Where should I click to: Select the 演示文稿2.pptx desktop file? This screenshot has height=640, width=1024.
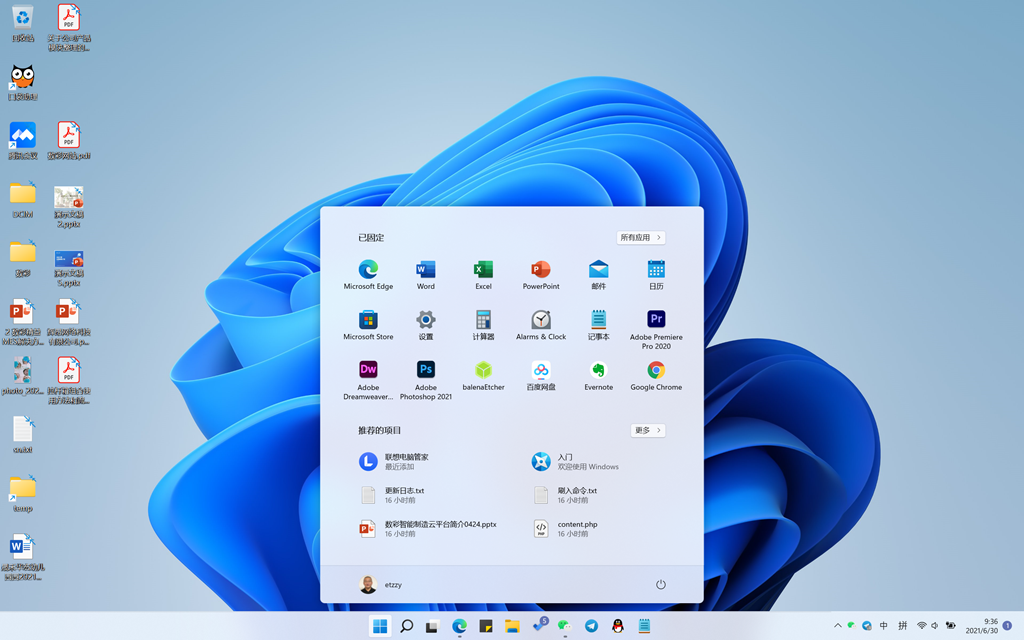69,206
